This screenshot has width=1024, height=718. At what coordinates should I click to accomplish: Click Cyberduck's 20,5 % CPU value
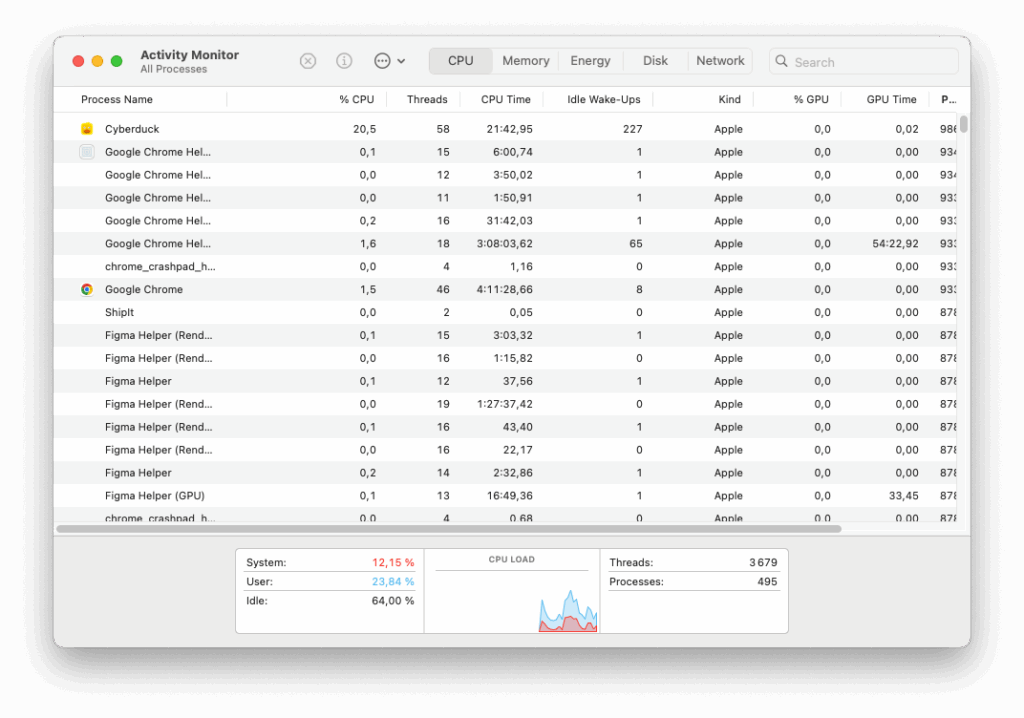(x=364, y=129)
